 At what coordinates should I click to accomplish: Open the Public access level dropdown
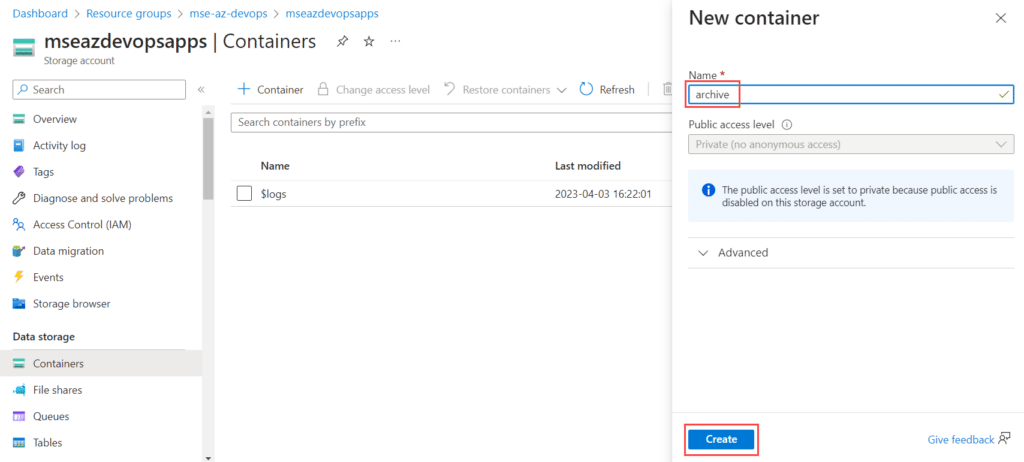coord(851,144)
